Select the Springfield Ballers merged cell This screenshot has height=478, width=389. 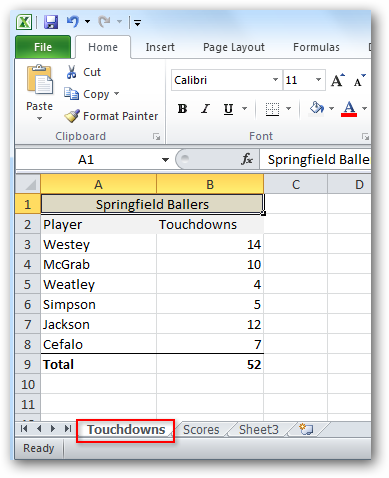[152, 204]
